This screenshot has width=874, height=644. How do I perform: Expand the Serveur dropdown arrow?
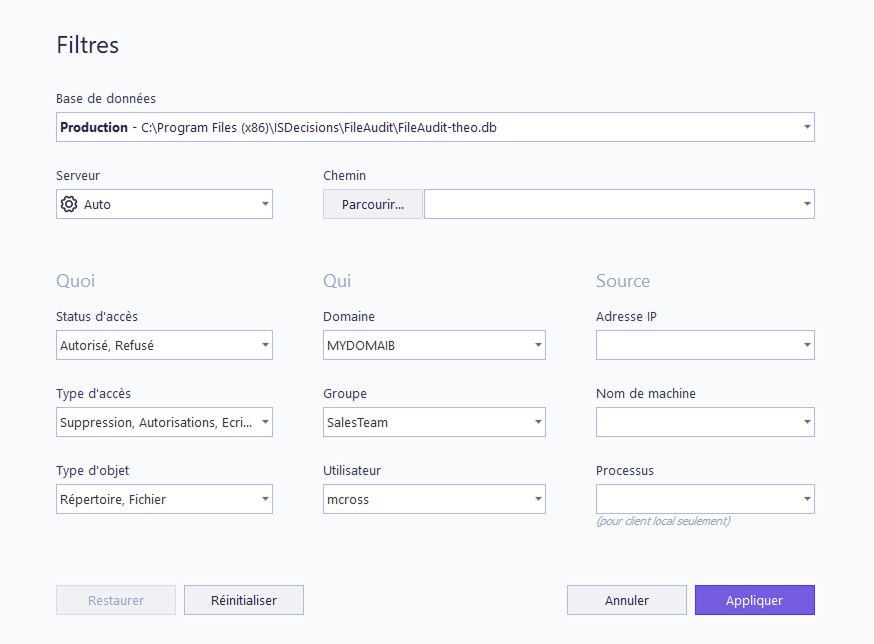click(265, 204)
